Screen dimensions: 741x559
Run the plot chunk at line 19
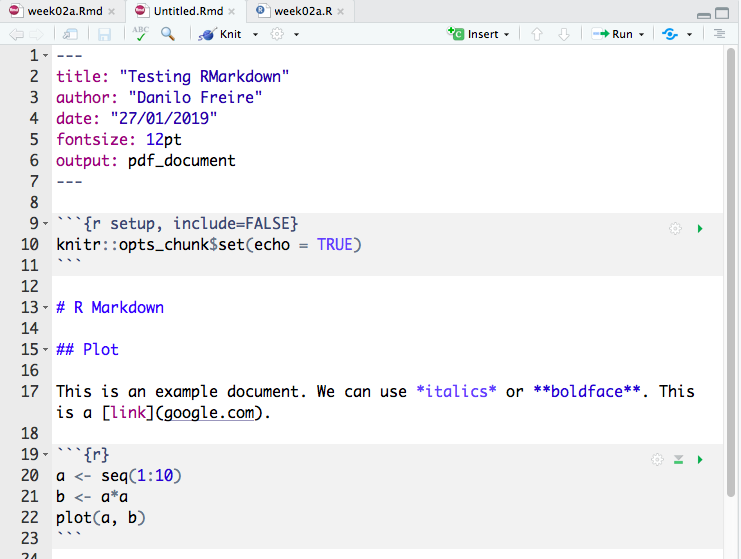pos(700,459)
